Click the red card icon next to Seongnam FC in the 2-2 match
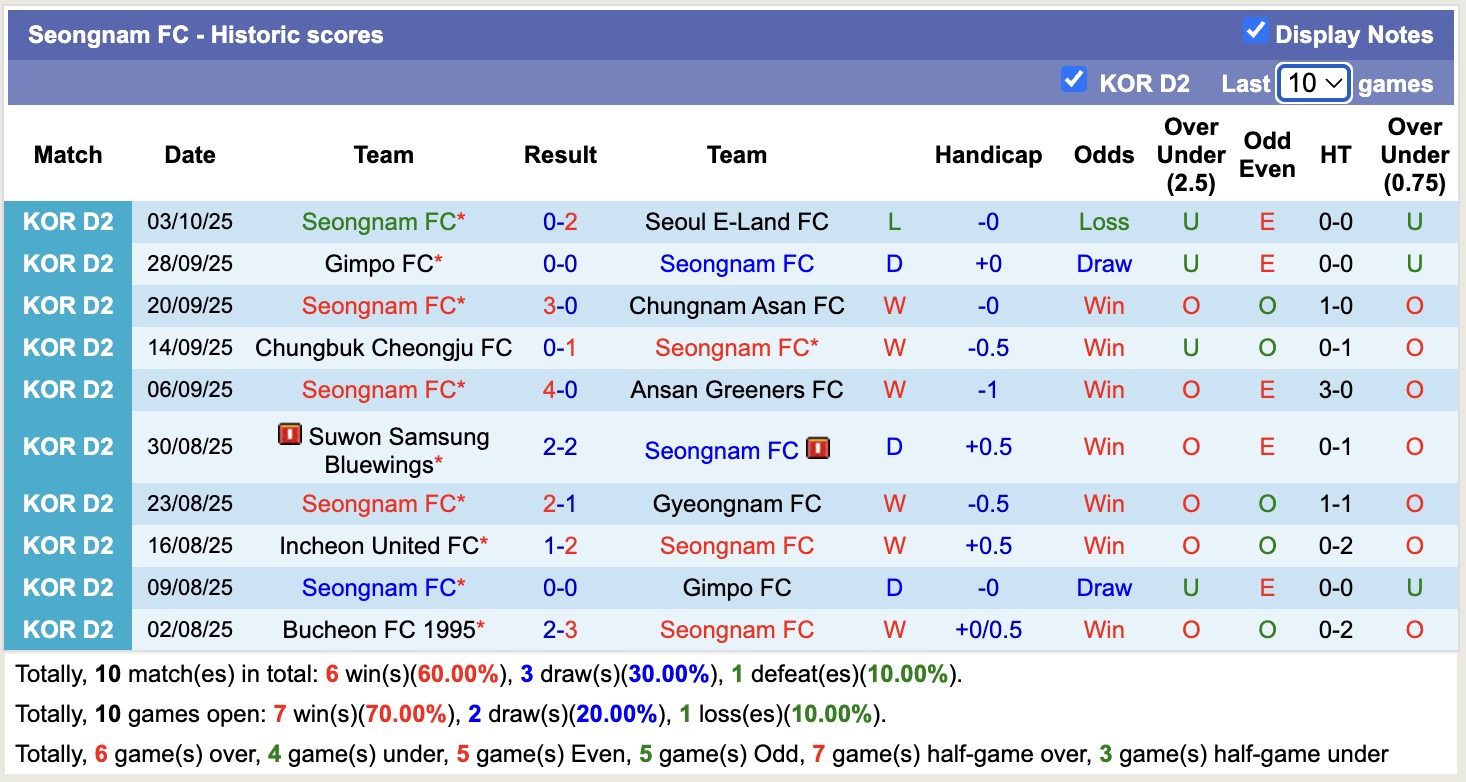This screenshot has height=782, width=1466. [818, 450]
